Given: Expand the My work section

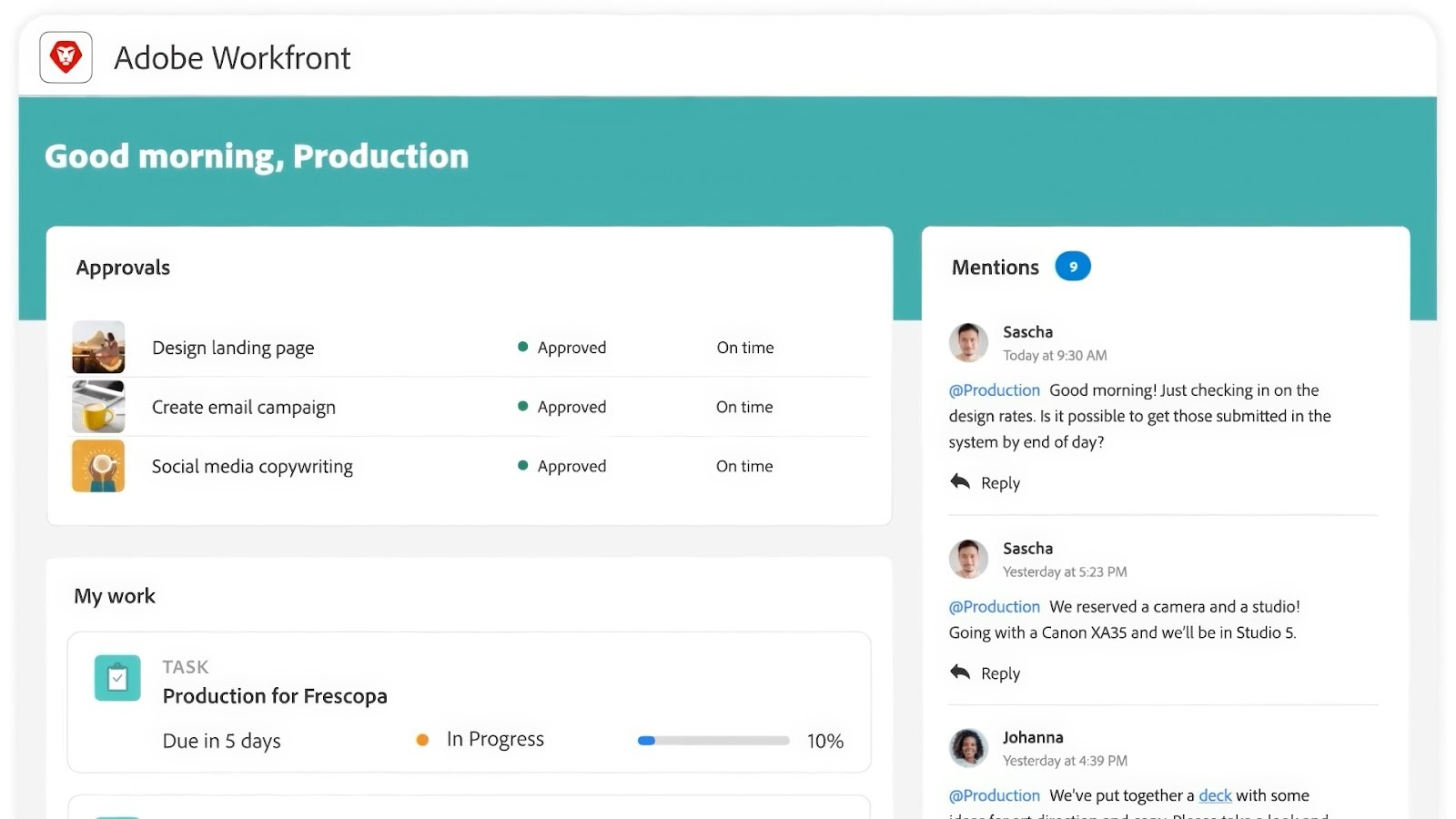Looking at the screenshot, I should pyautogui.click(x=114, y=596).
